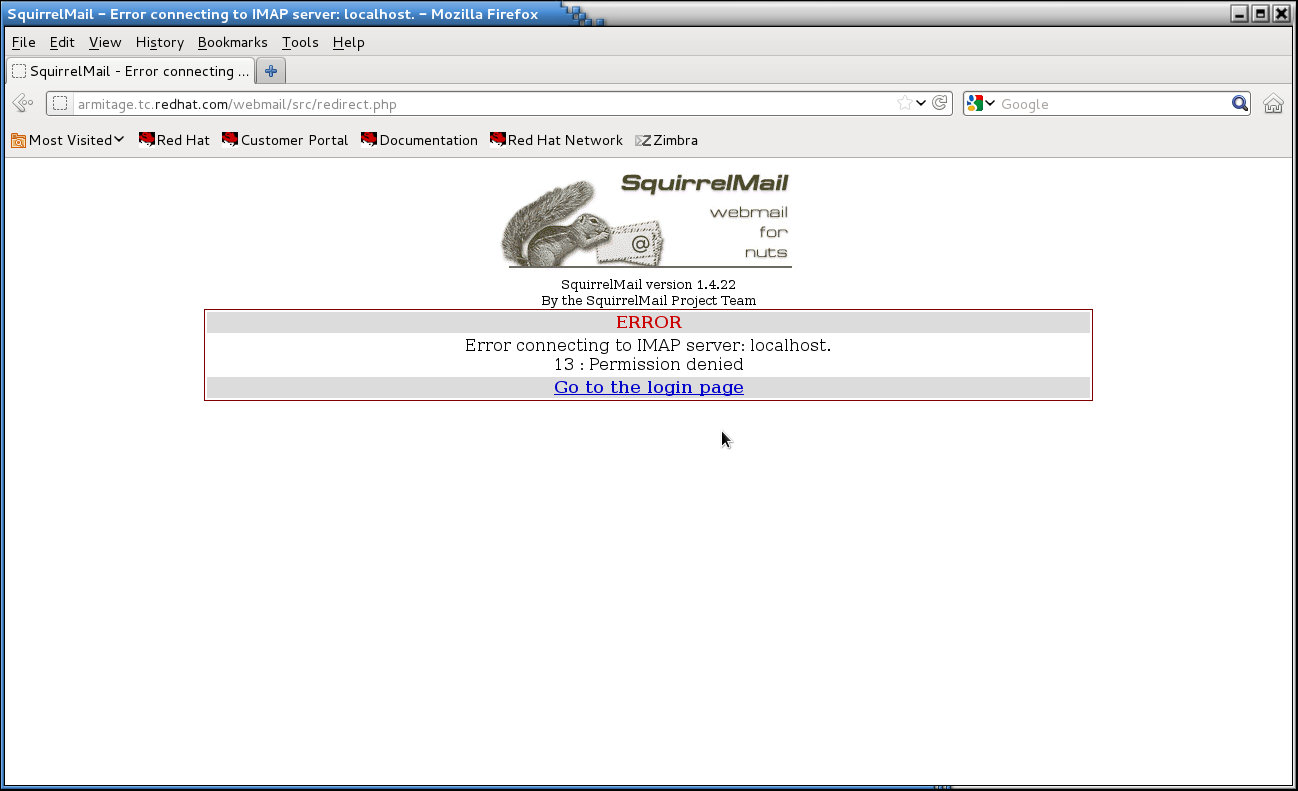Image resolution: width=1298 pixels, height=791 pixels.
Task: Open the History menu
Action: pyautogui.click(x=160, y=42)
